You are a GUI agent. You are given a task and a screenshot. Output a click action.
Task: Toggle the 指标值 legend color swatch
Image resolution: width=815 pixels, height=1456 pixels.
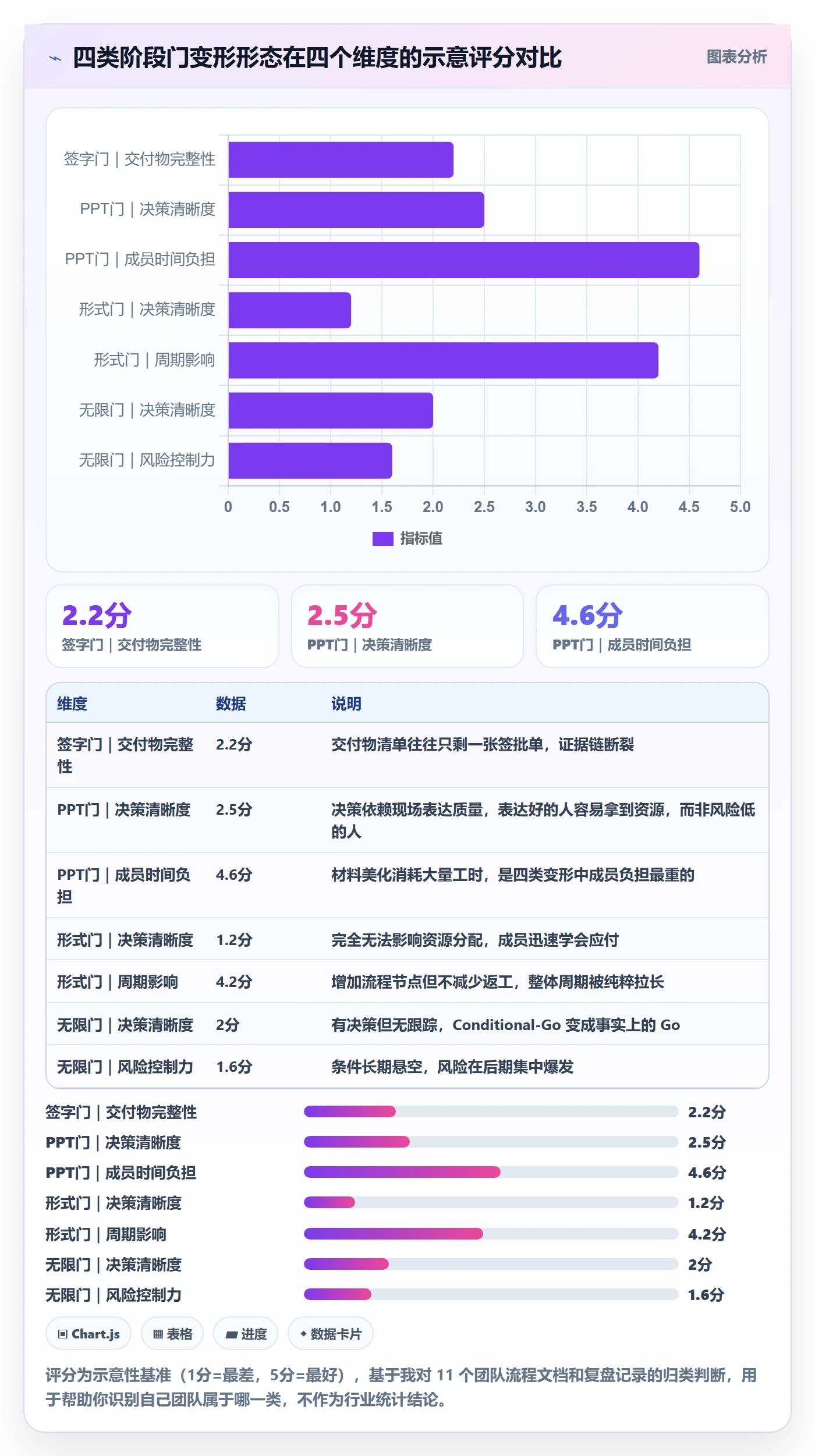pos(382,539)
